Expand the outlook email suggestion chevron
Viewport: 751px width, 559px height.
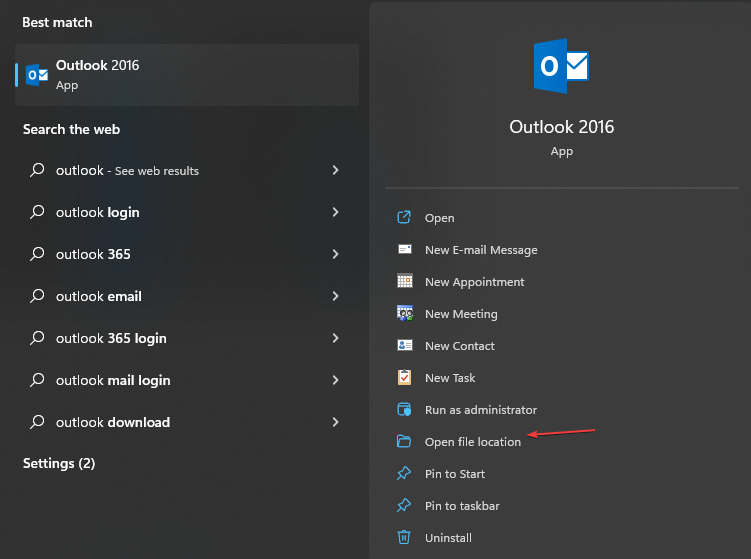335,296
